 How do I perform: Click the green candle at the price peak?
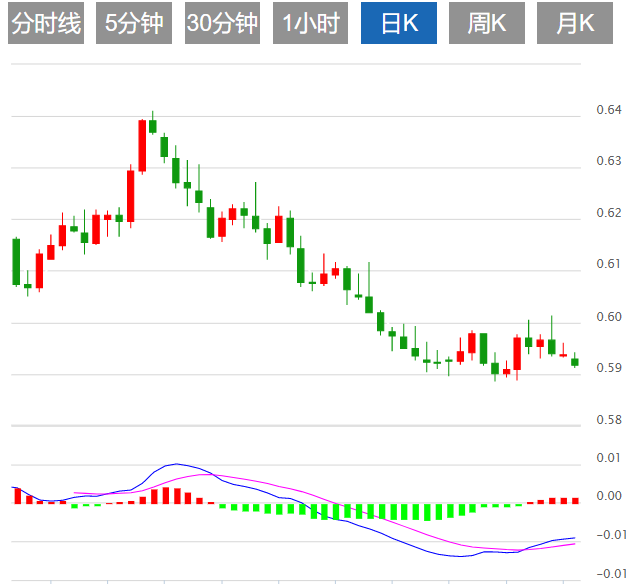(153, 126)
